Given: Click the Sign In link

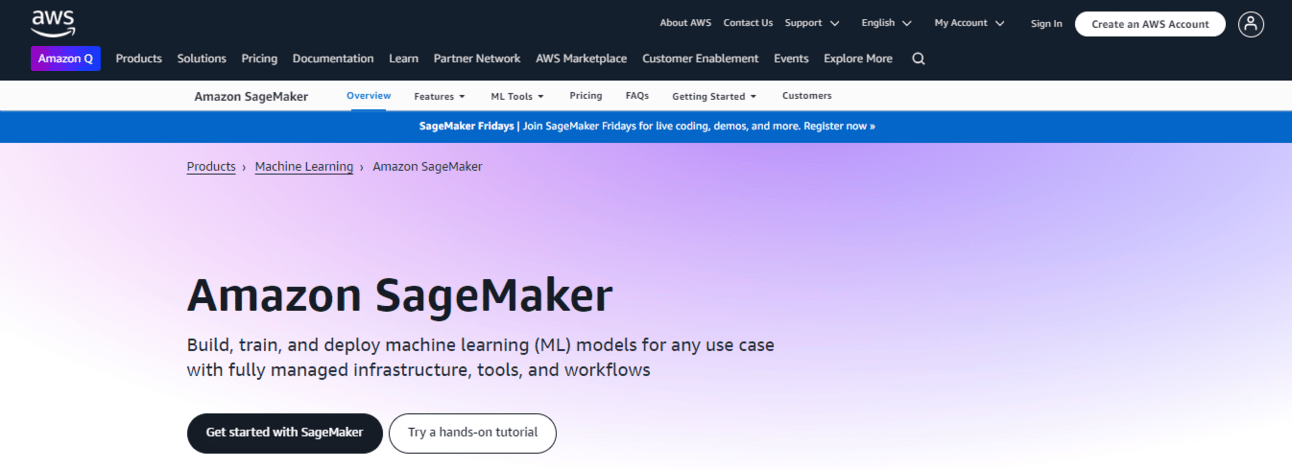Looking at the screenshot, I should (x=1047, y=24).
